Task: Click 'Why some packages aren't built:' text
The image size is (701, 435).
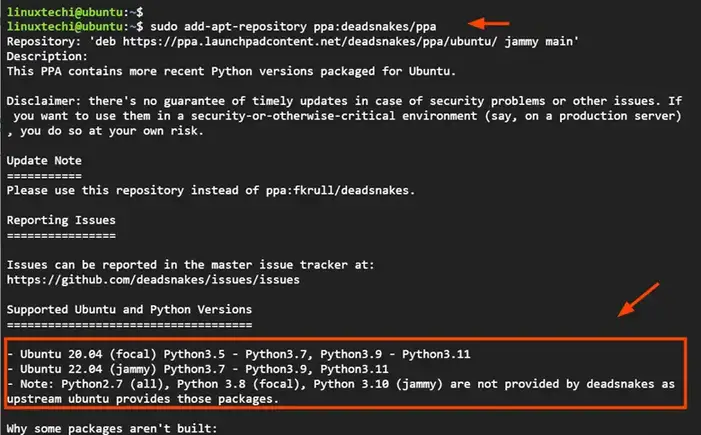Action: point(110,429)
